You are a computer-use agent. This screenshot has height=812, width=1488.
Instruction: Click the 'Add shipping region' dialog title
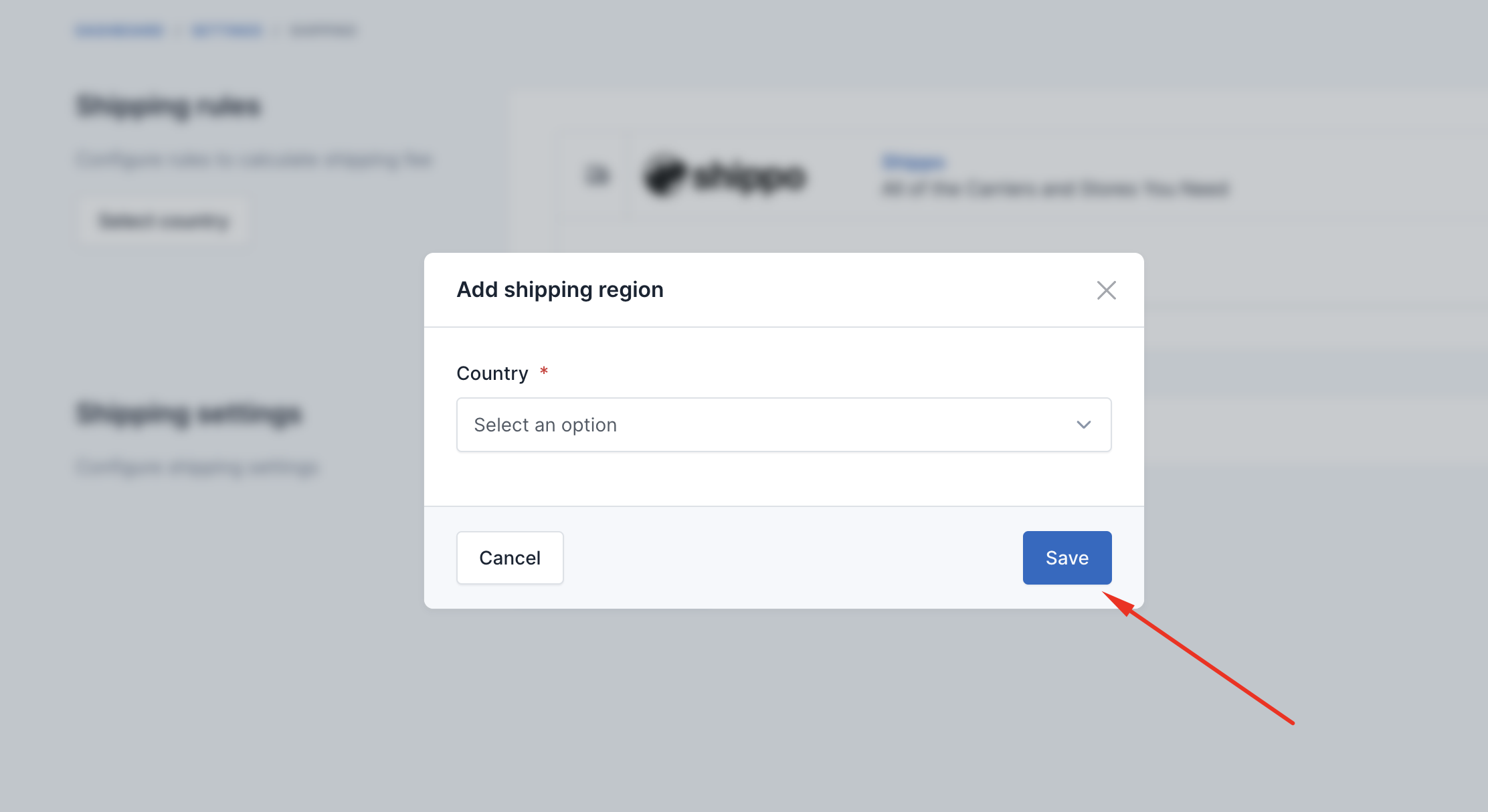point(560,290)
